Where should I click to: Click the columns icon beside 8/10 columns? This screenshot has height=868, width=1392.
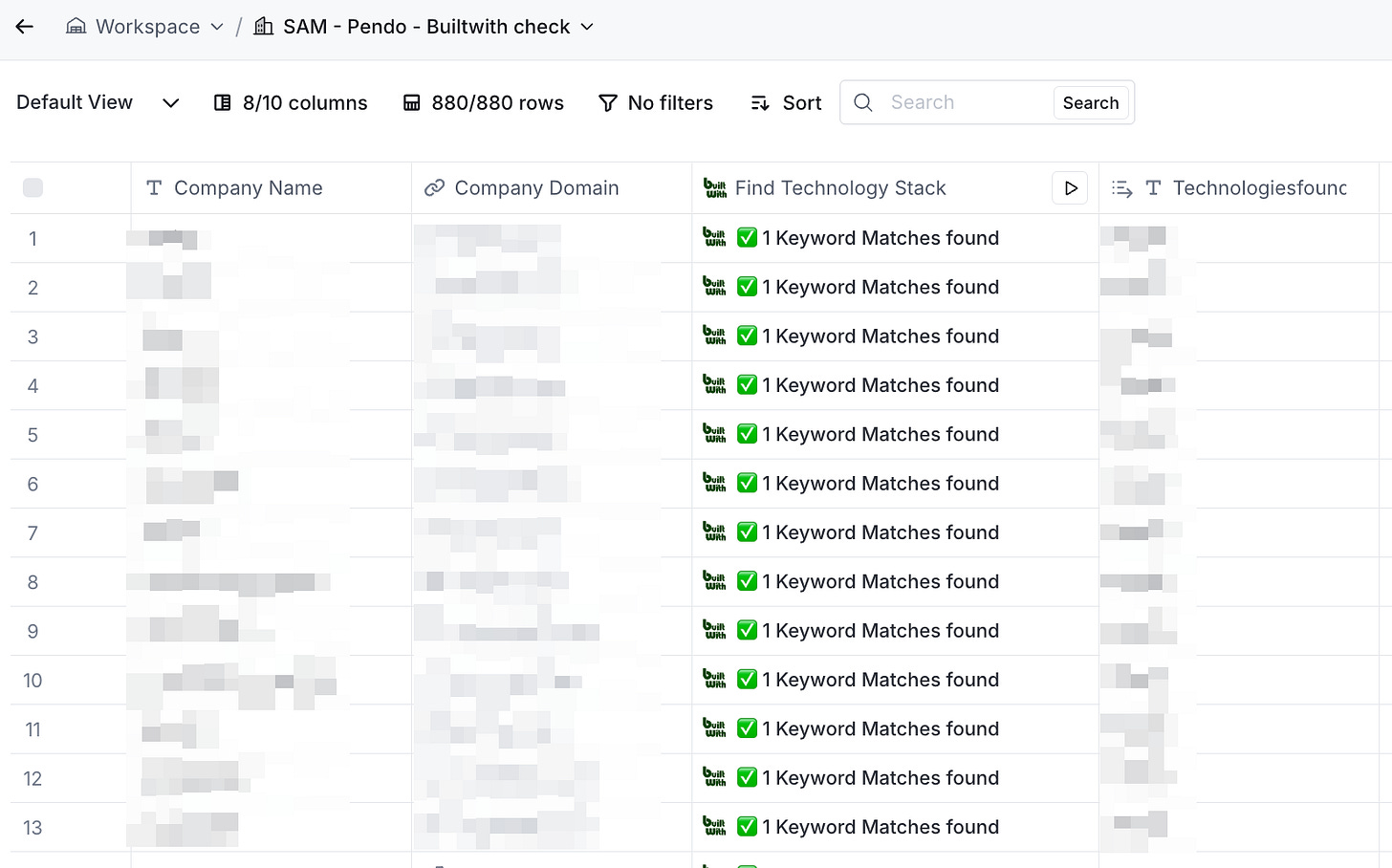pyautogui.click(x=223, y=102)
